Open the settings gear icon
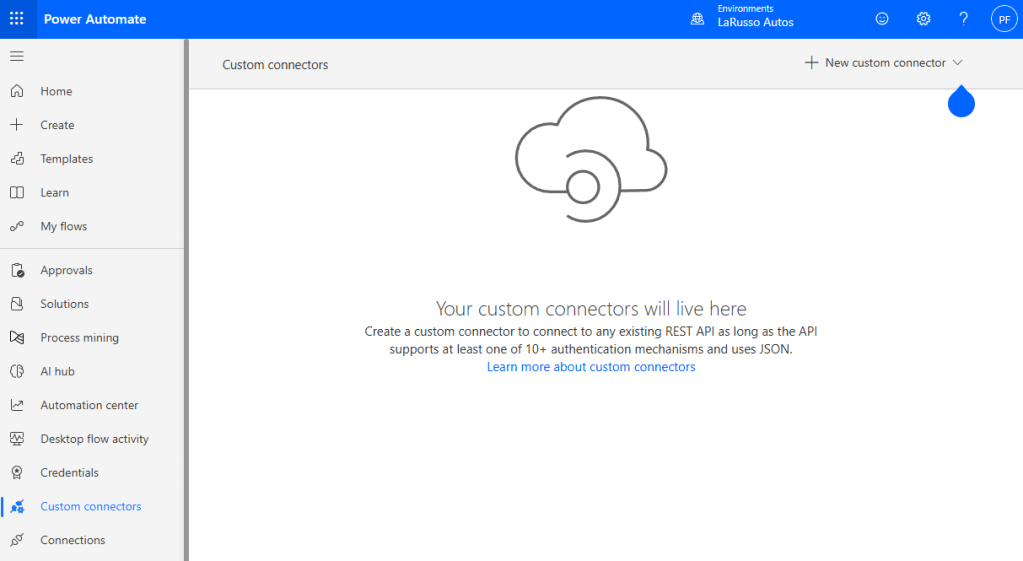Image resolution: width=1023 pixels, height=561 pixels. click(923, 19)
